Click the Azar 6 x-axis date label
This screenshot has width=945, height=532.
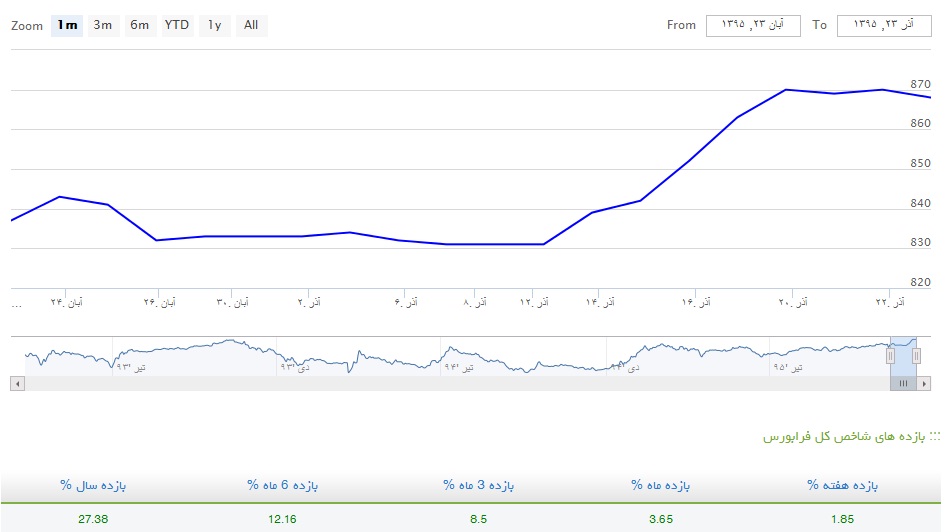click(406, 302)
